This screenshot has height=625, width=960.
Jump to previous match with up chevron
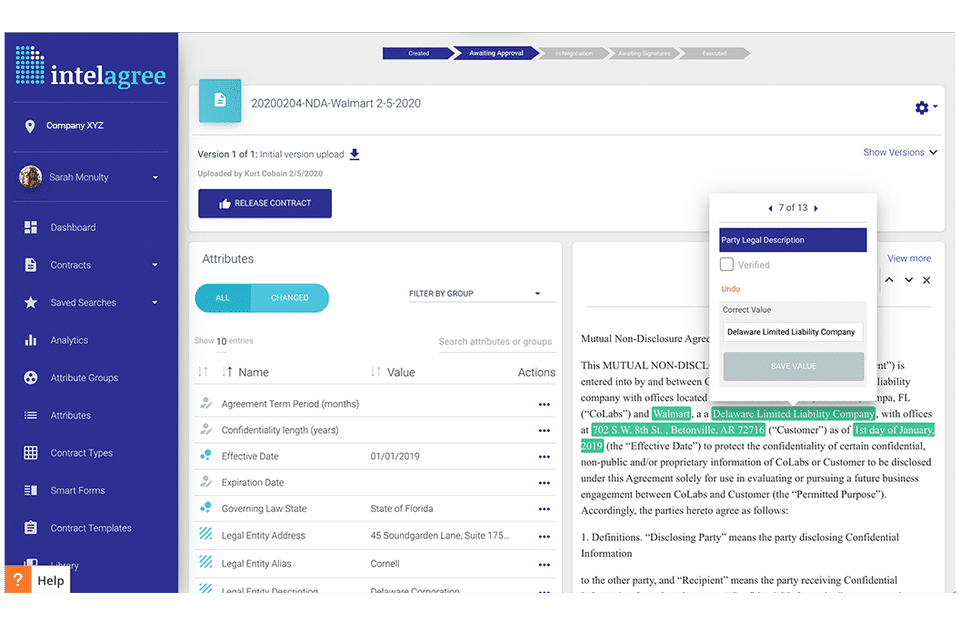click(x=889, y=280)
